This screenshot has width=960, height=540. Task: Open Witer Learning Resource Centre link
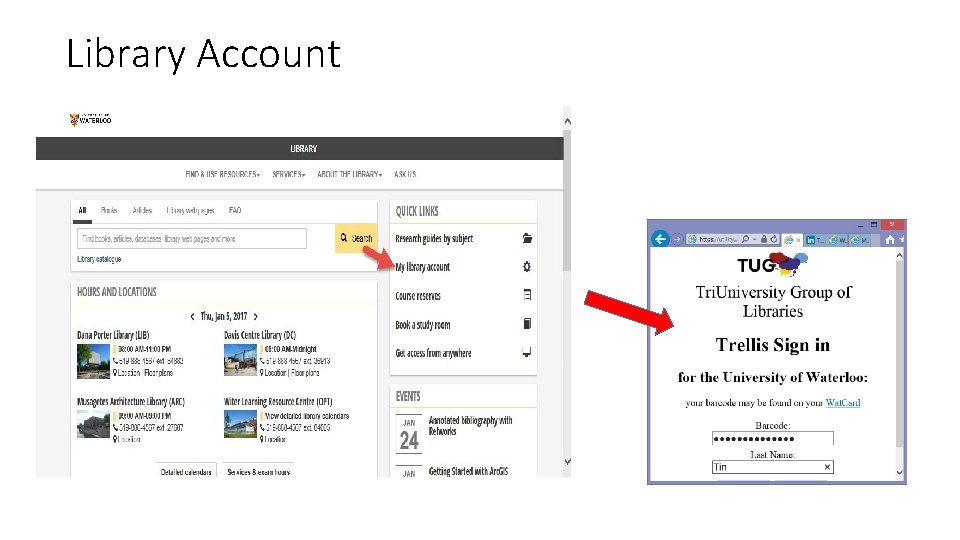(278, 402)
